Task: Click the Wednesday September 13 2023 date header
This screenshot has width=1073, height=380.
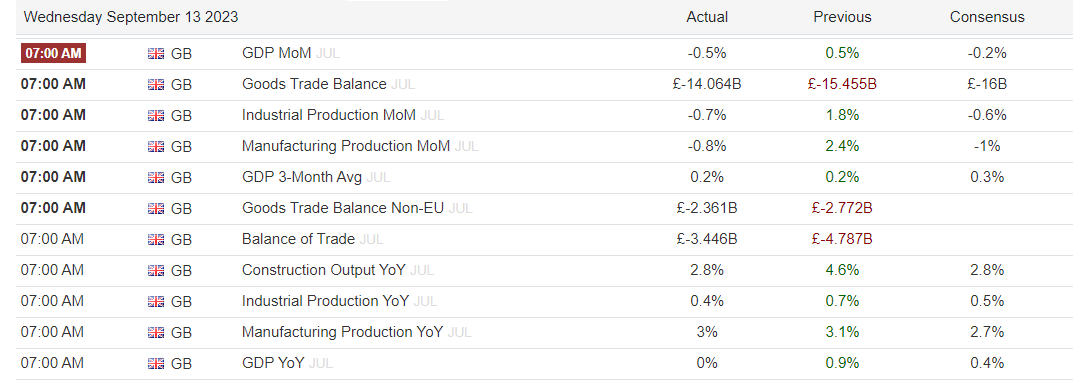Action: (131, 17)
